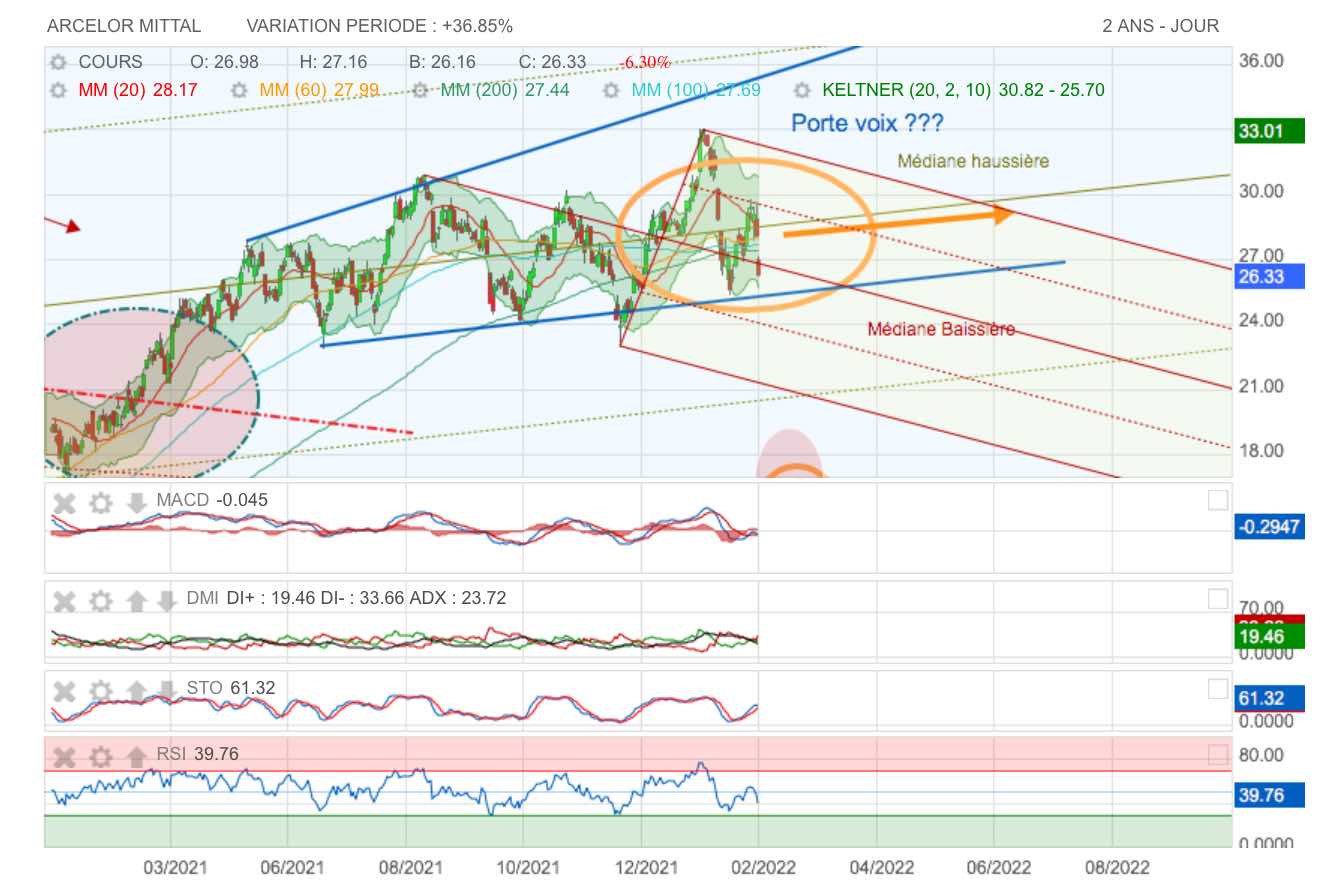Open settings gear for MM (60)
The height and width of the screenshot is (892, 1344).
click(239, 90)
